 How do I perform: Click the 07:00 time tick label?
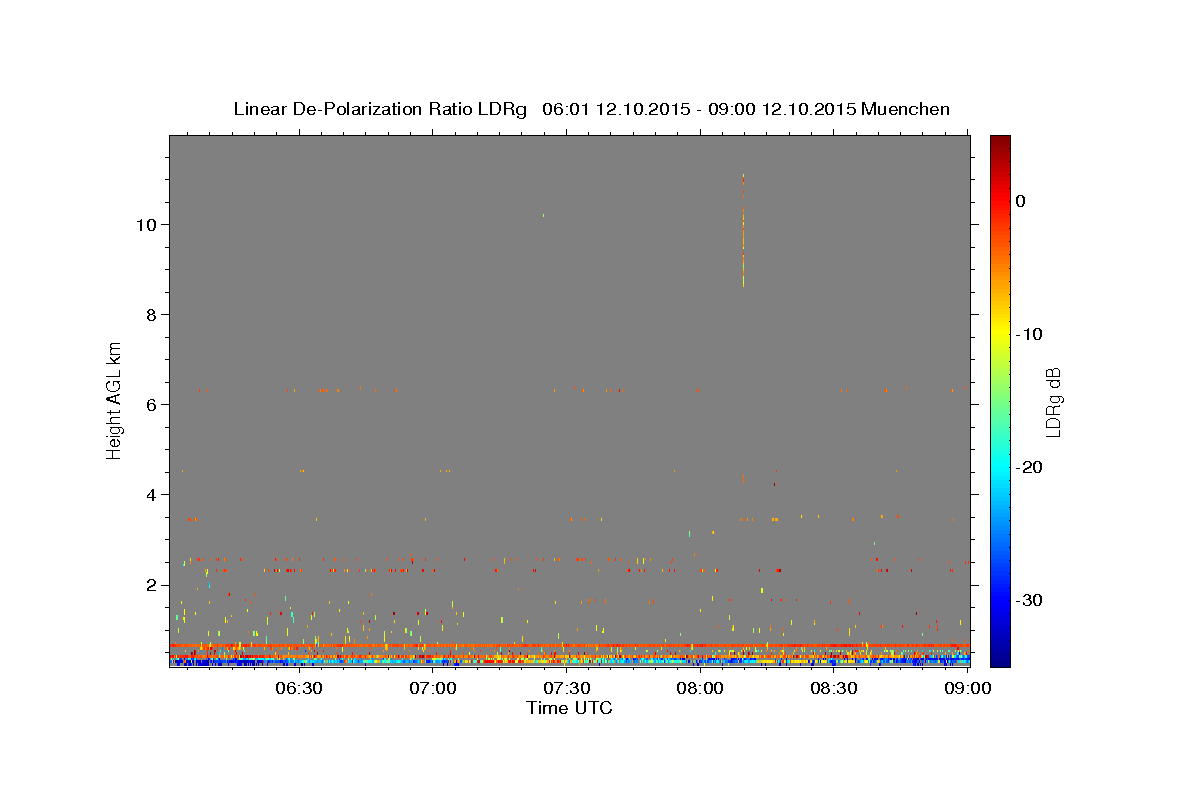click(433, 688)
